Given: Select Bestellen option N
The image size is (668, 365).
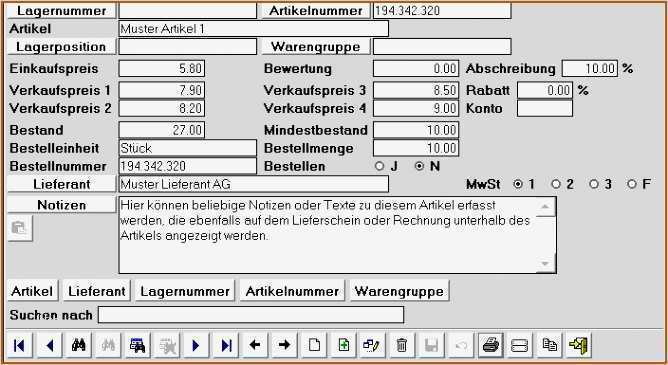Looking at the screenshot, I should click(420, 166).
